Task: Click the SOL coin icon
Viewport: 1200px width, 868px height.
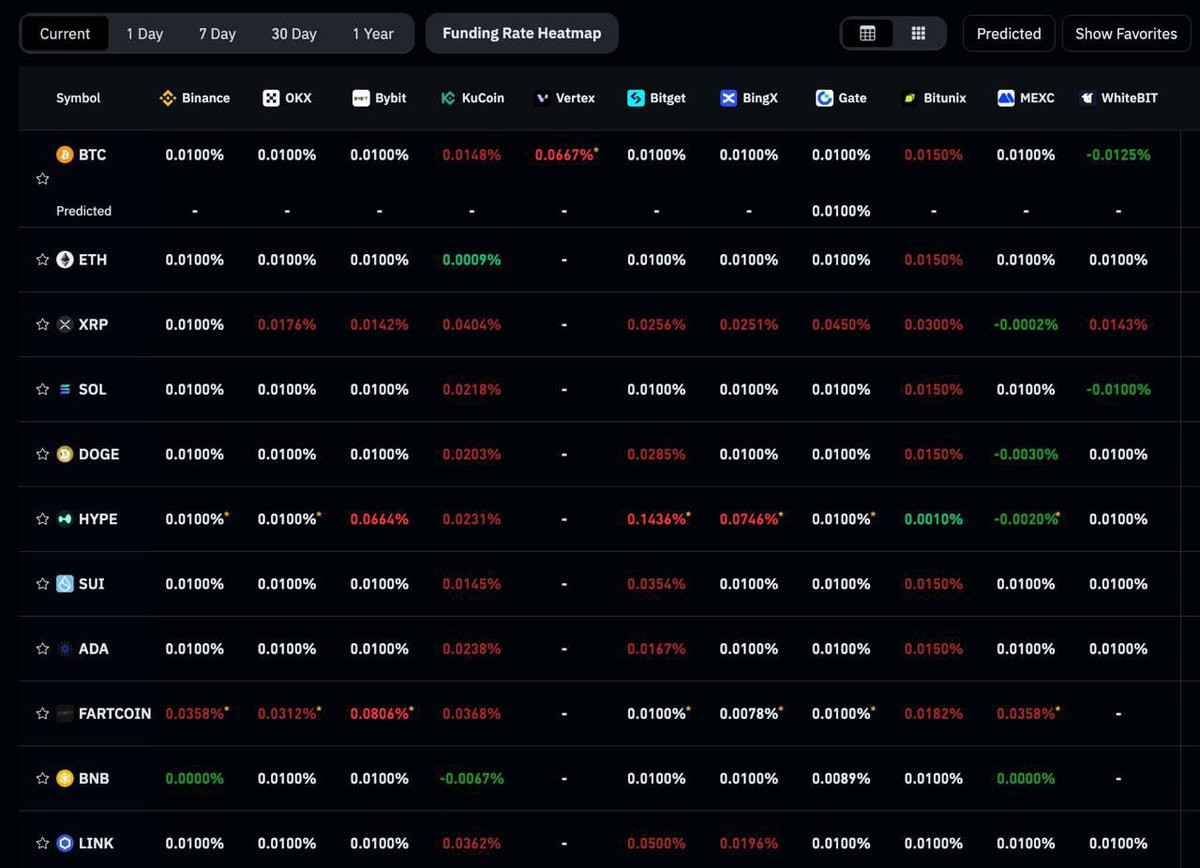Action: point(65,390)
